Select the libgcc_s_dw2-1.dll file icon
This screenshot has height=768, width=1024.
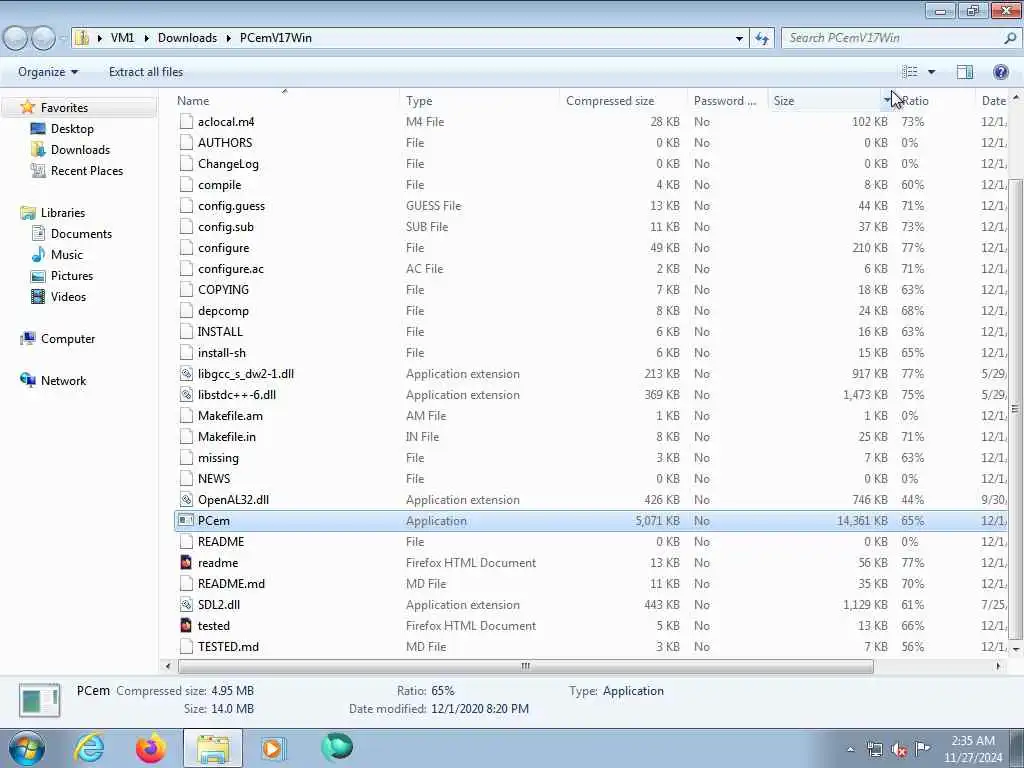coord(186,374)
